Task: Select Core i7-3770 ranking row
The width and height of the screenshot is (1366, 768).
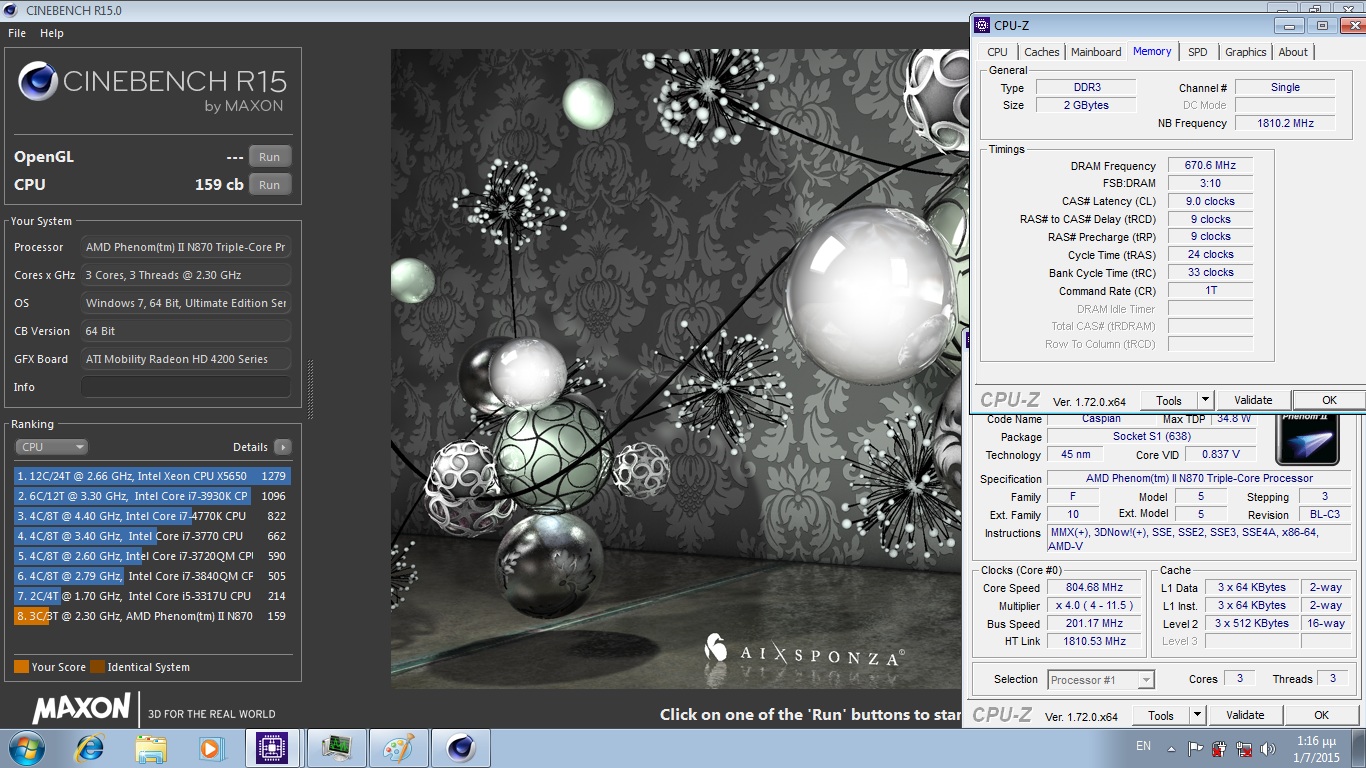Action: point(152,536)
